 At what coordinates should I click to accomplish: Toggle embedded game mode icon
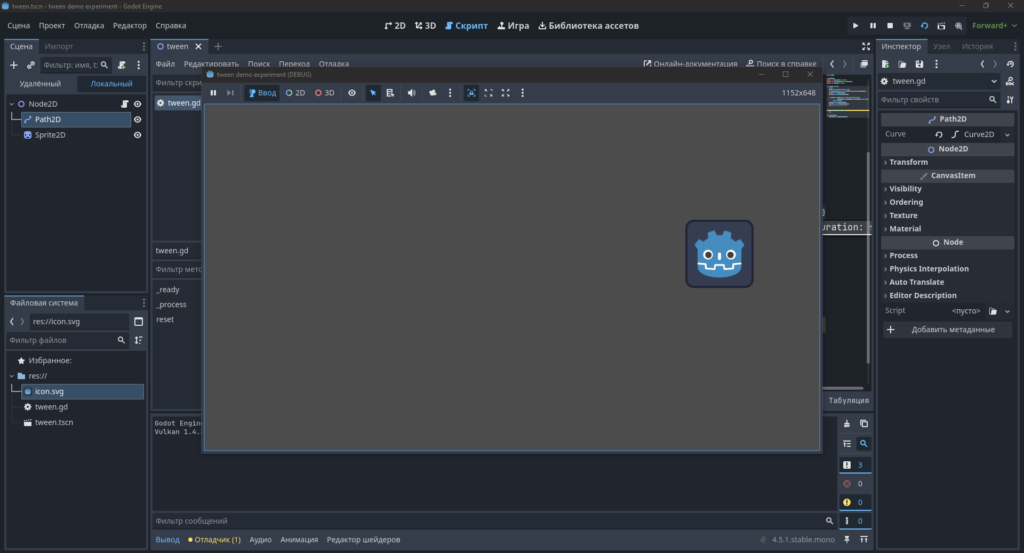pos(471,93)
